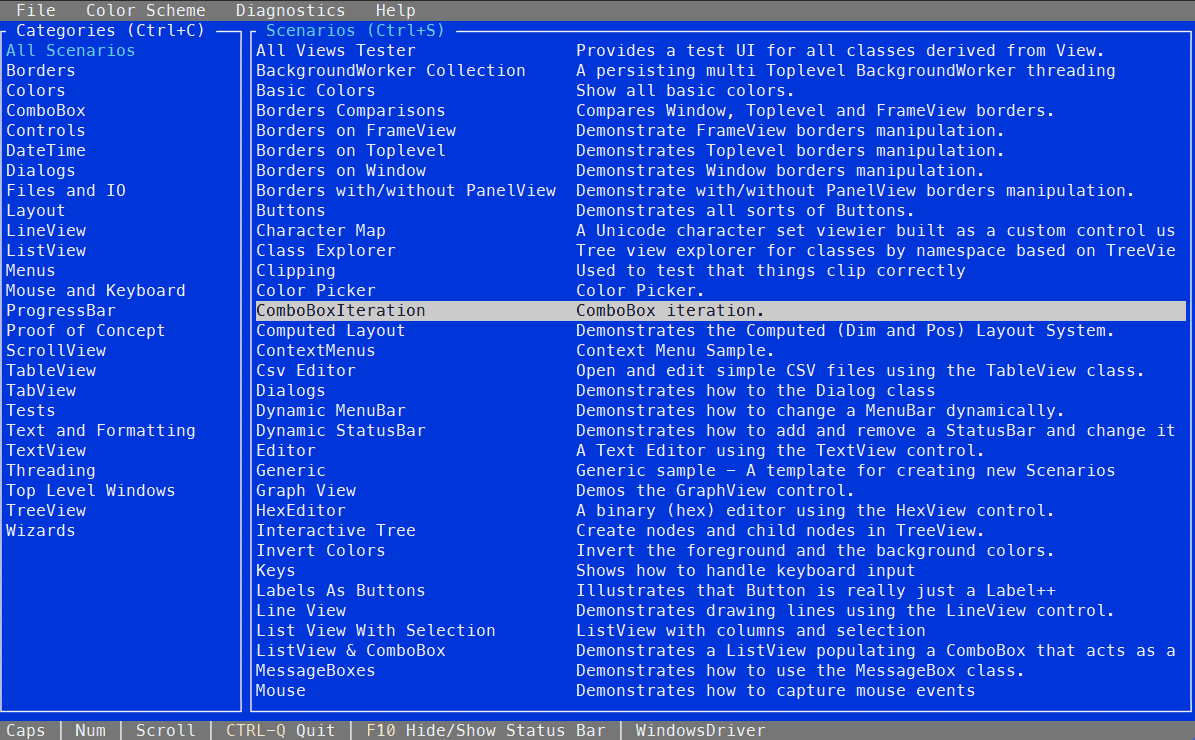Select the Tests category
The width and height of the screenshot is (1195, 740).
(30, 410)
